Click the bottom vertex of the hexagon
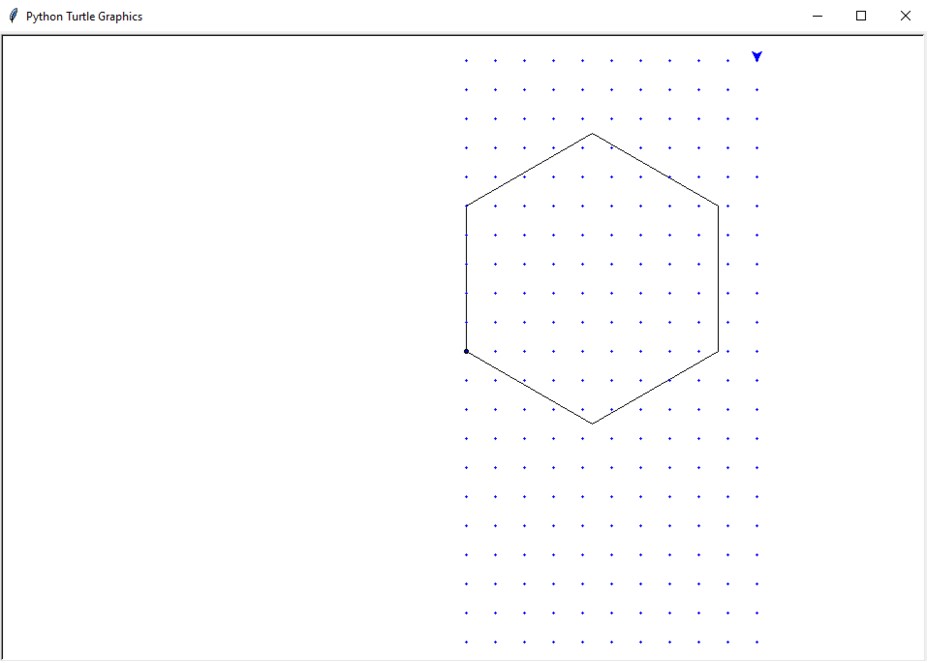 click(592, 423)
